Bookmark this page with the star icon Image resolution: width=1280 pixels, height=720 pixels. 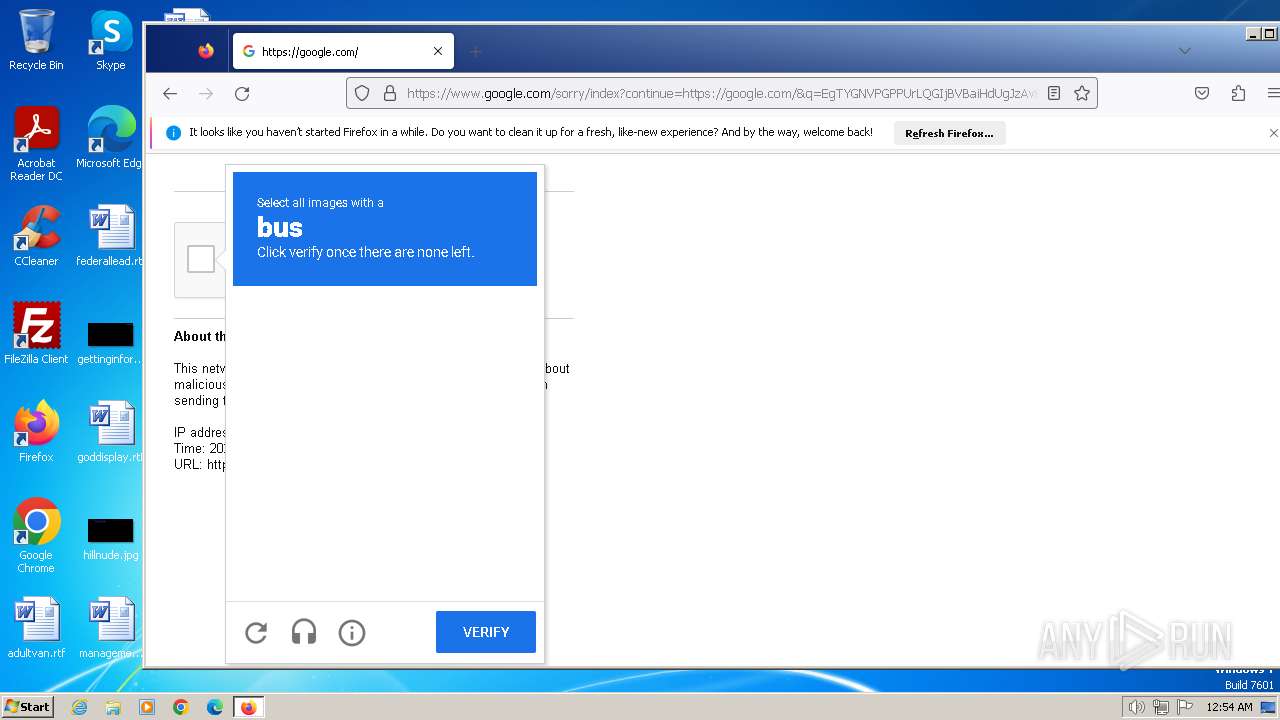click(x=1082, y=93)
